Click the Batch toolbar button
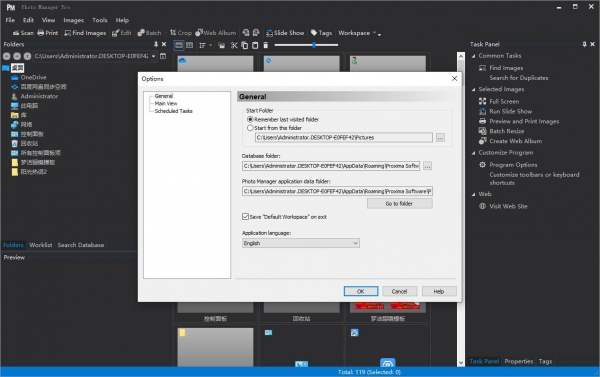The image size is (600, 377). click(150, 33)
